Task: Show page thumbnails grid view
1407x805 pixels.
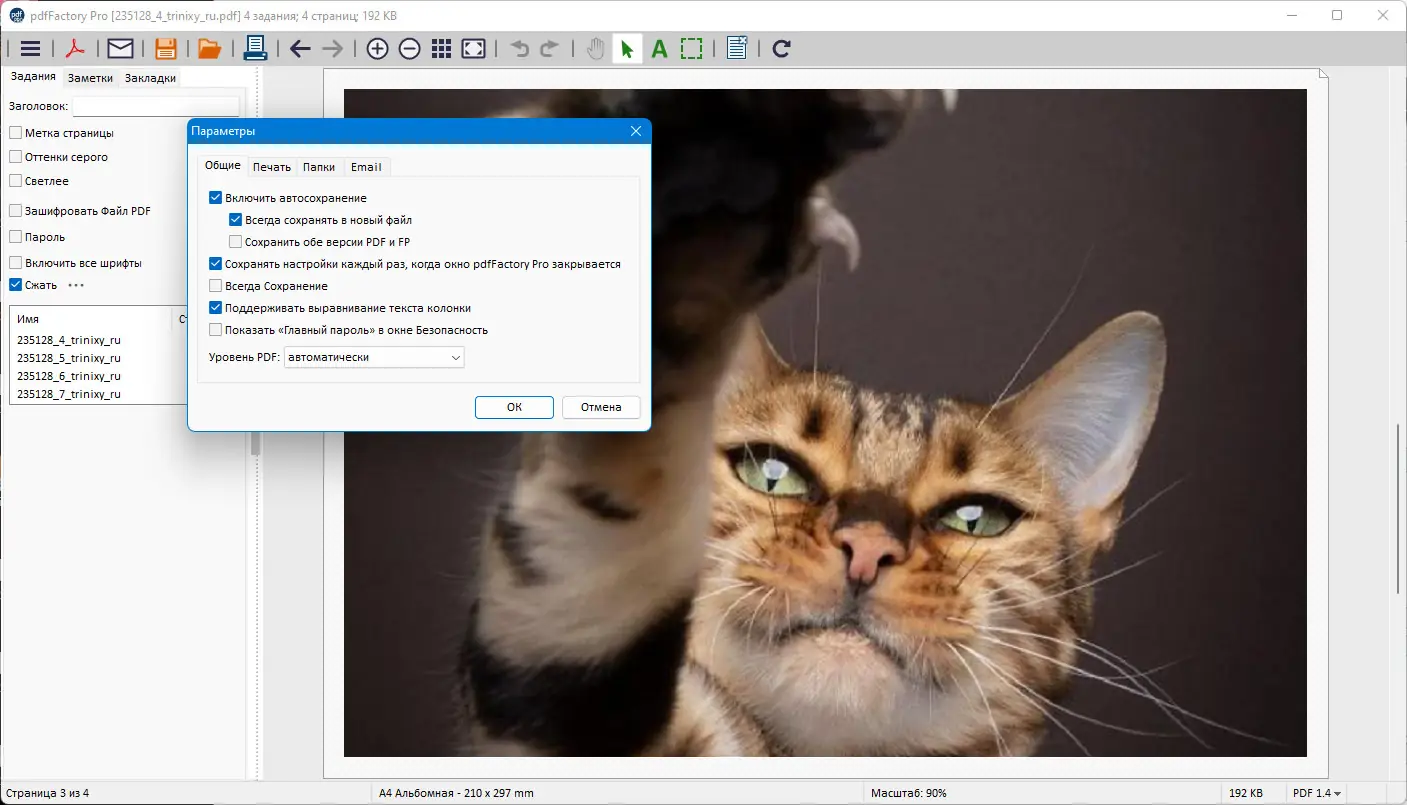Action: (442, 48)
